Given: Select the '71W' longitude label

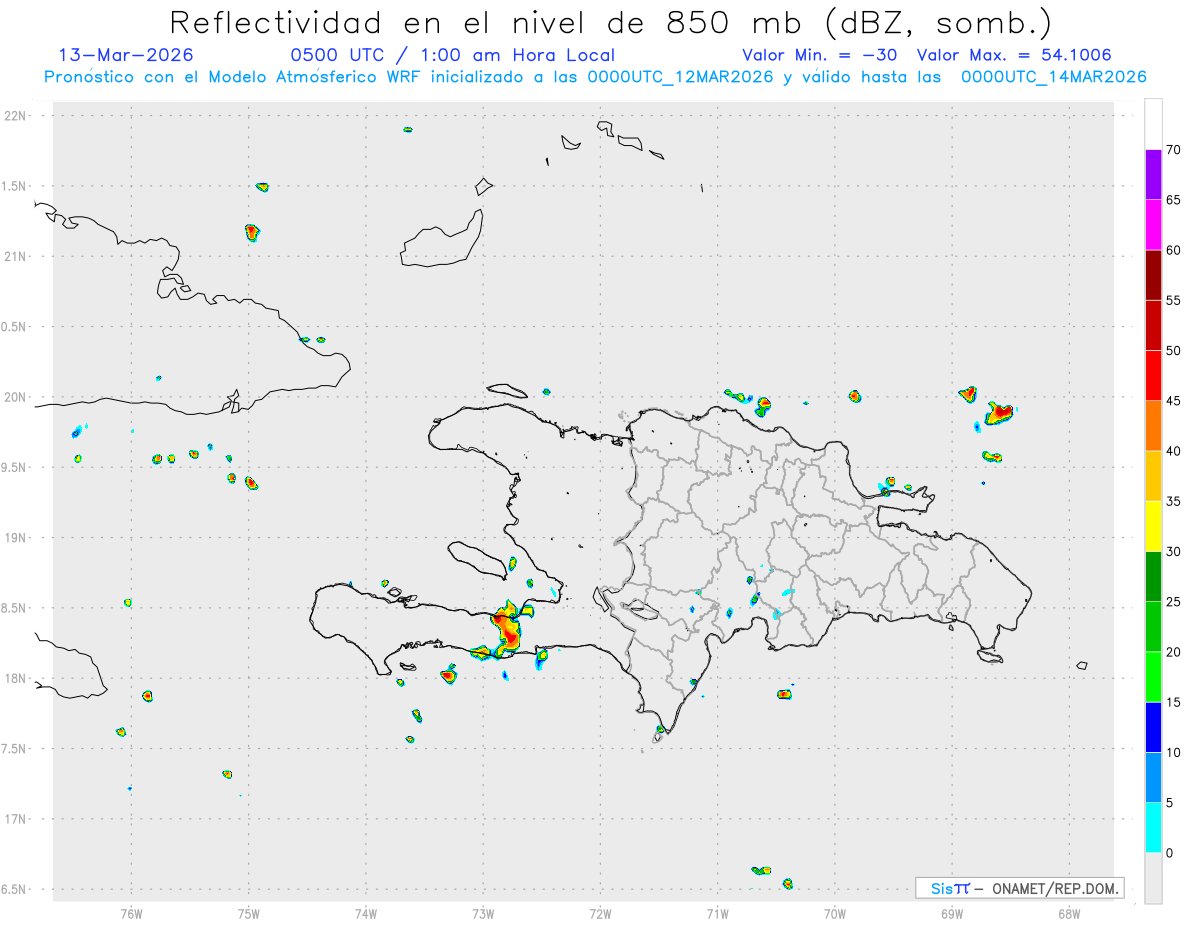Looking at the screenshot, I should (x=717, y=914).
